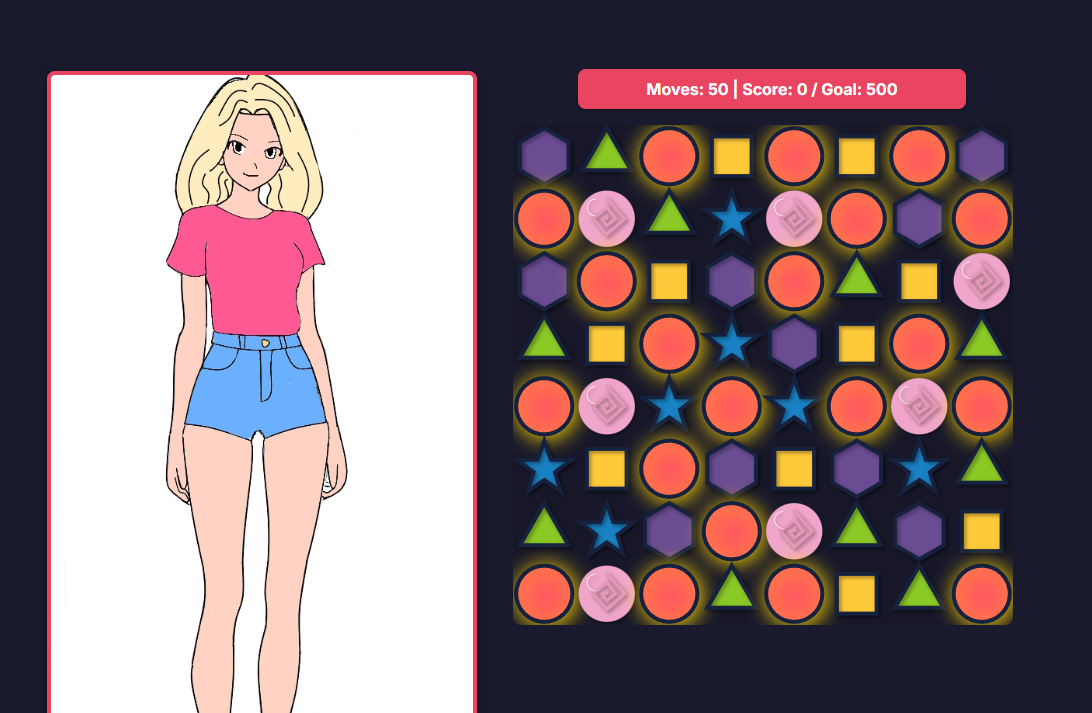Click the purple hexagon in the board's top-left corner
This screenshot has width=1092, height=713.
(544, 156)
